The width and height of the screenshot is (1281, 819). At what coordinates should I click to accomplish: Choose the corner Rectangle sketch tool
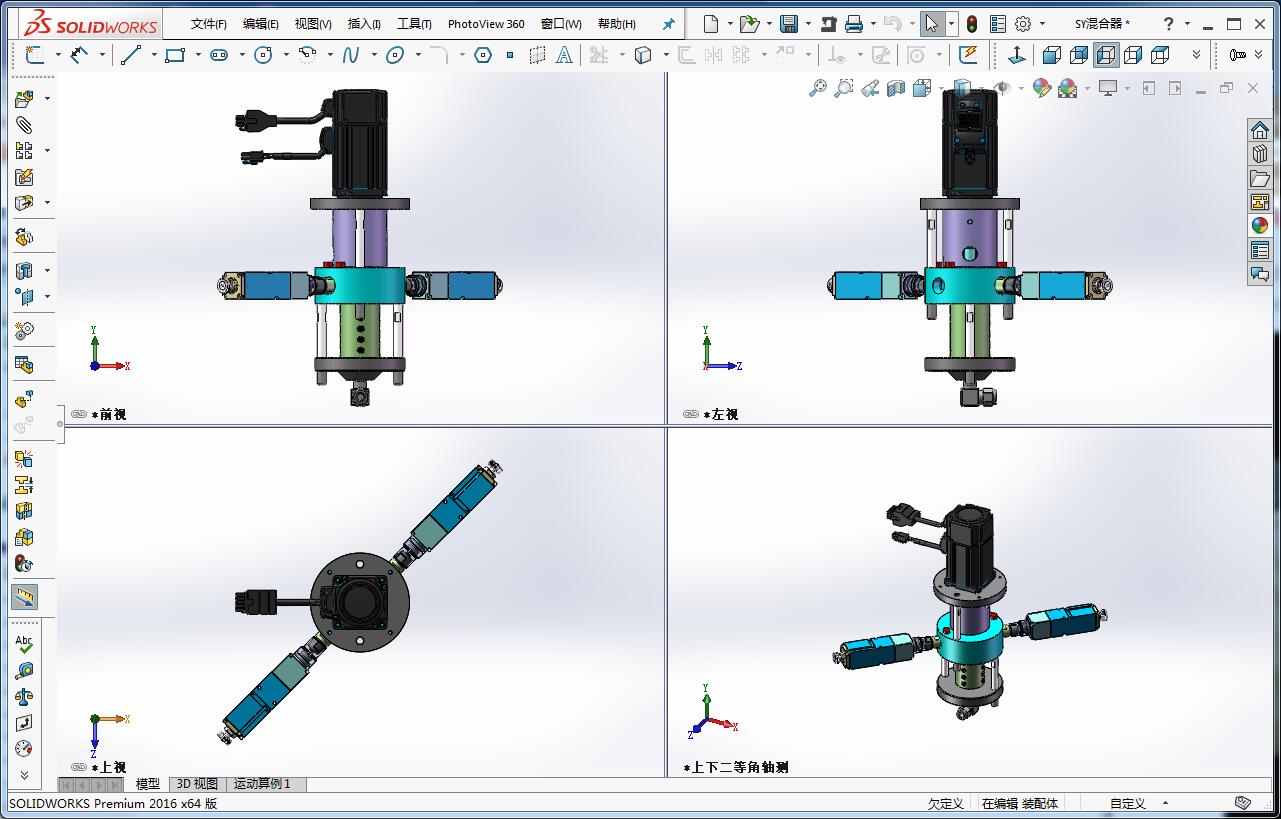(x=175, y=55)
